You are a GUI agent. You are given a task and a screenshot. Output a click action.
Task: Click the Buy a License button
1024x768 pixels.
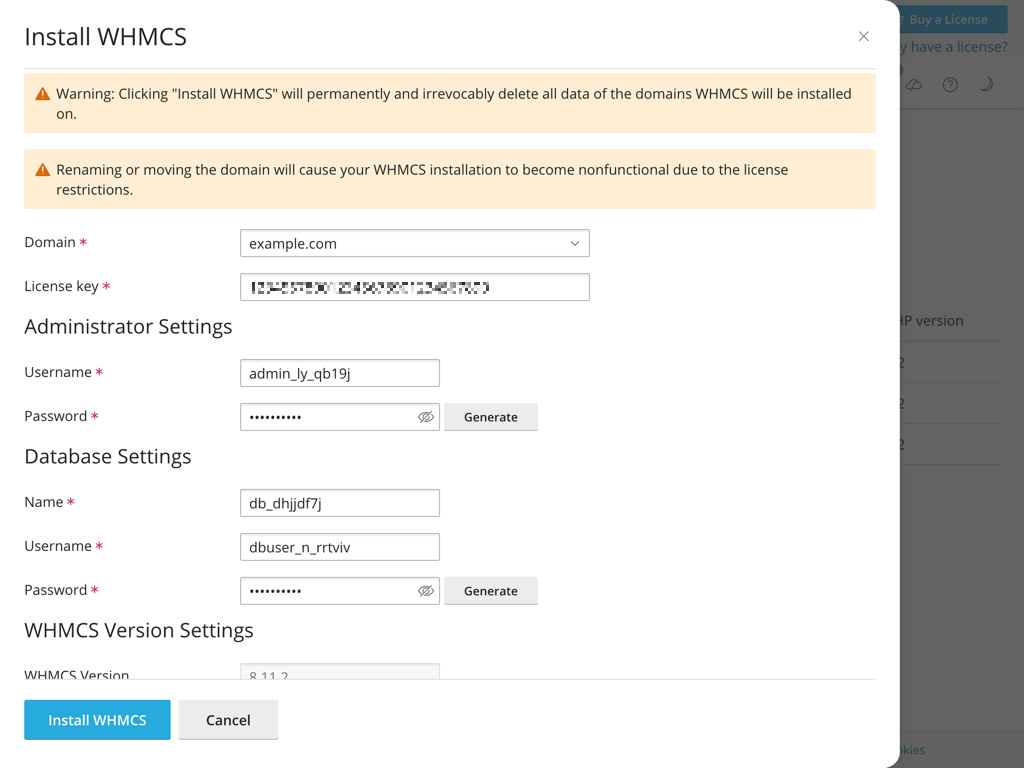pos(948,19)
